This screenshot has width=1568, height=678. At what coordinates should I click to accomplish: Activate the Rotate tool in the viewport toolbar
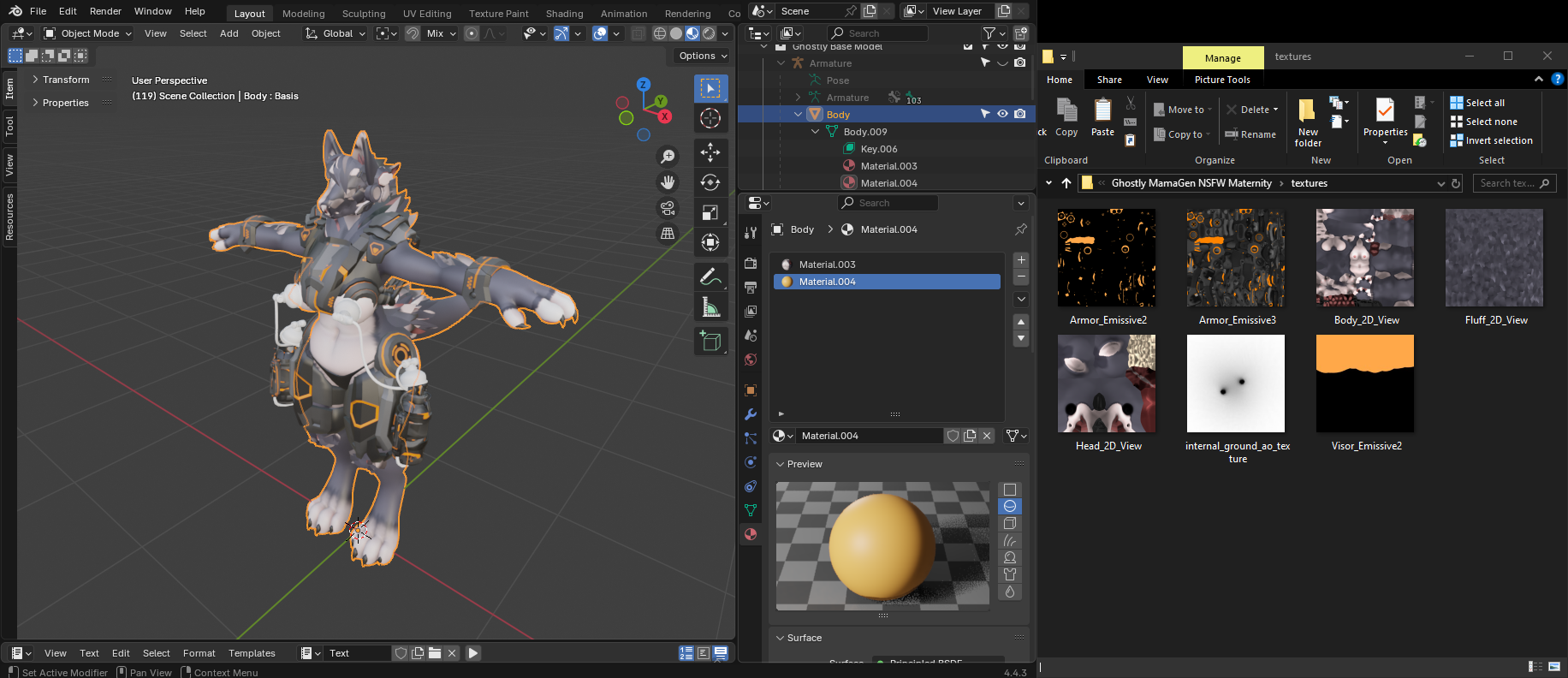click(x=710, y=182)
